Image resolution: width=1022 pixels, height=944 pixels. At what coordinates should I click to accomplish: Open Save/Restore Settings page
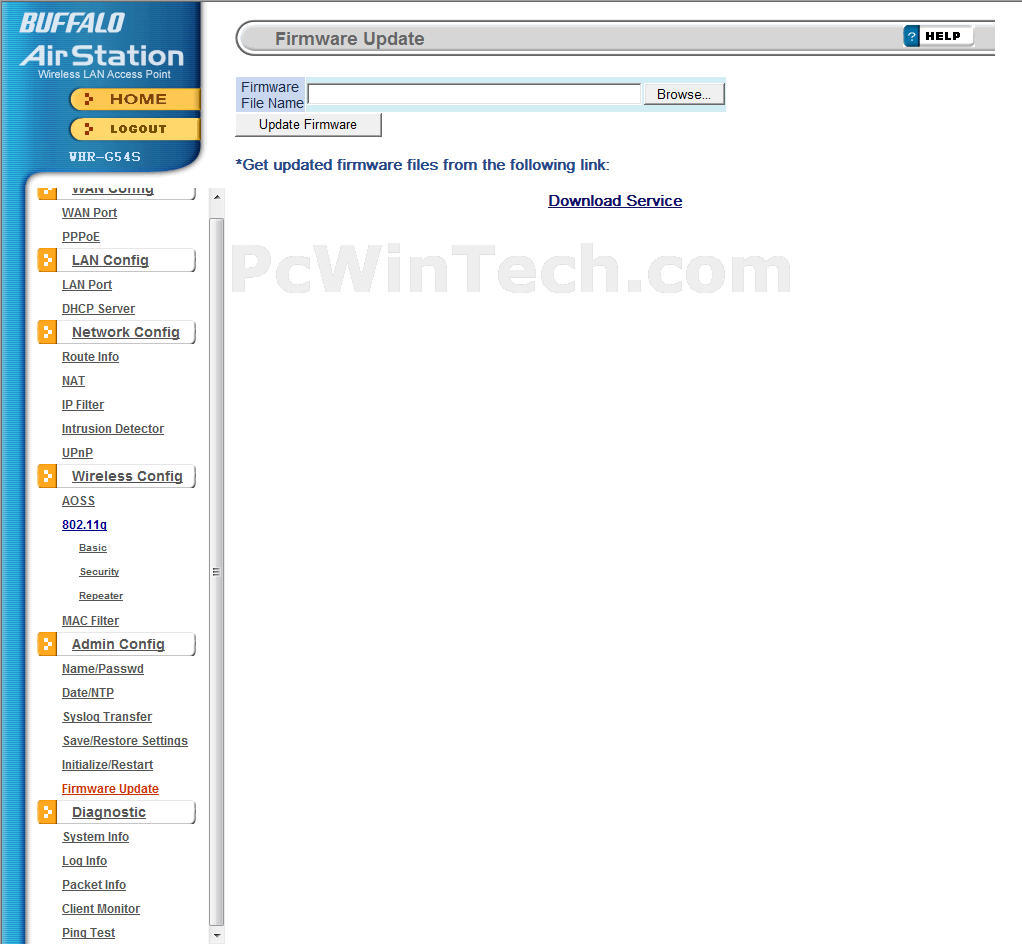125,741
